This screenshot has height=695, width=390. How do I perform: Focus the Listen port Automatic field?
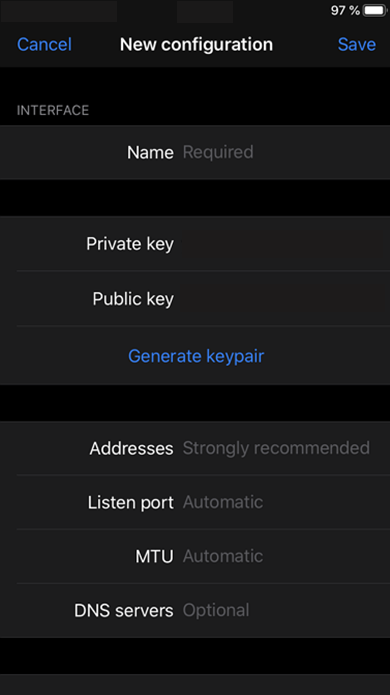click(284, 502)
